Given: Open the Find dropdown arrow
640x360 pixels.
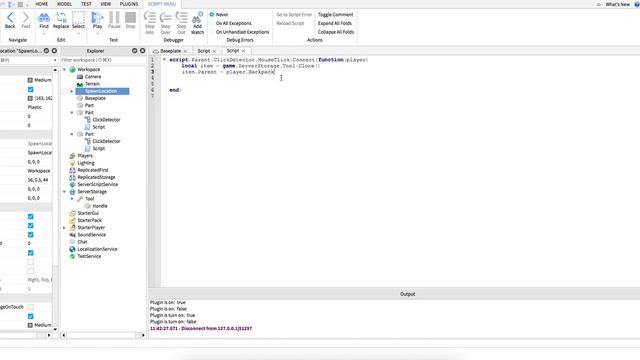Looking at the screenshot, I should tap(44, 33).
